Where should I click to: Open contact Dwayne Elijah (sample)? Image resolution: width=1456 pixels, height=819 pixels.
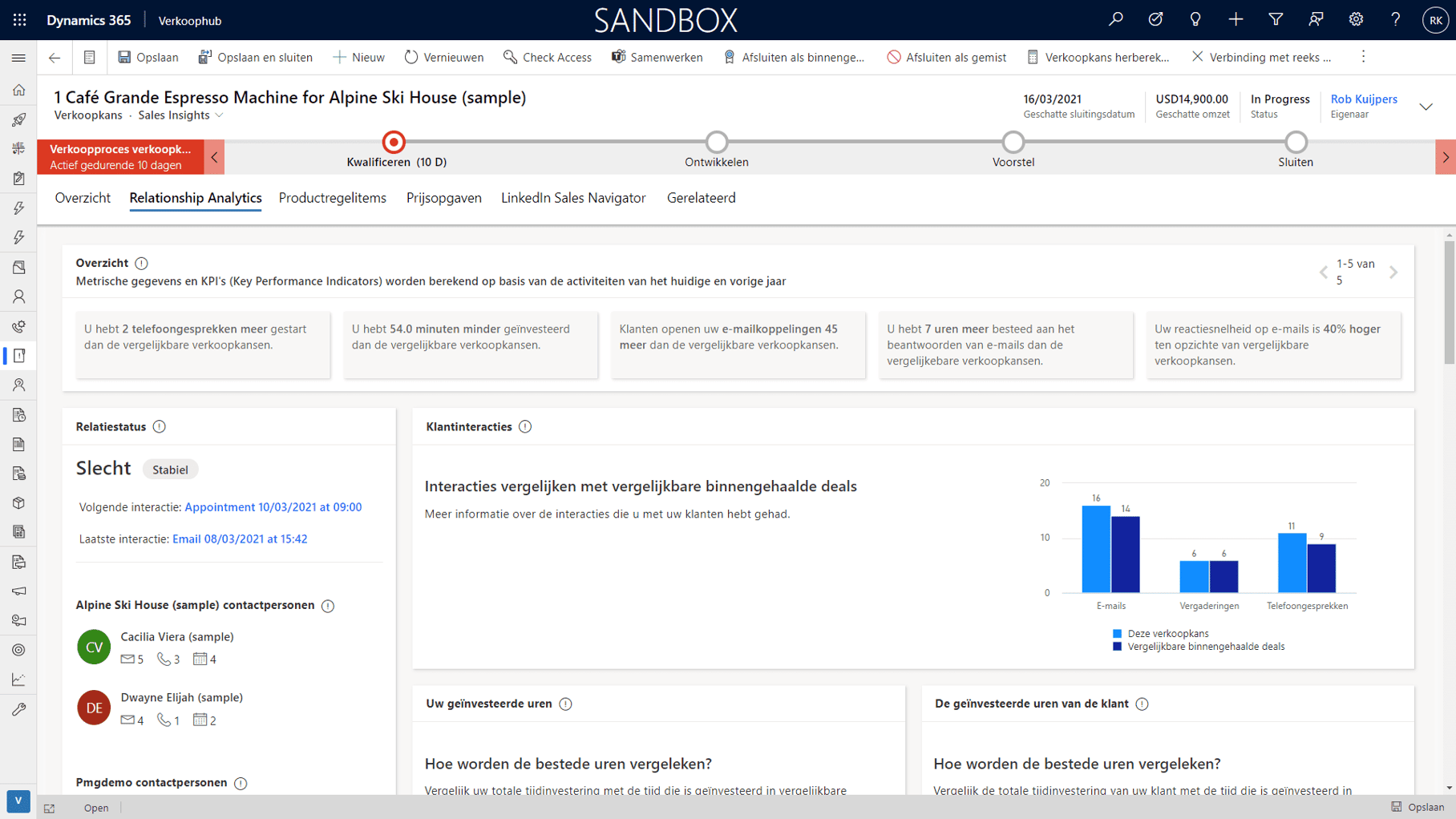click(x=182, y=698)
